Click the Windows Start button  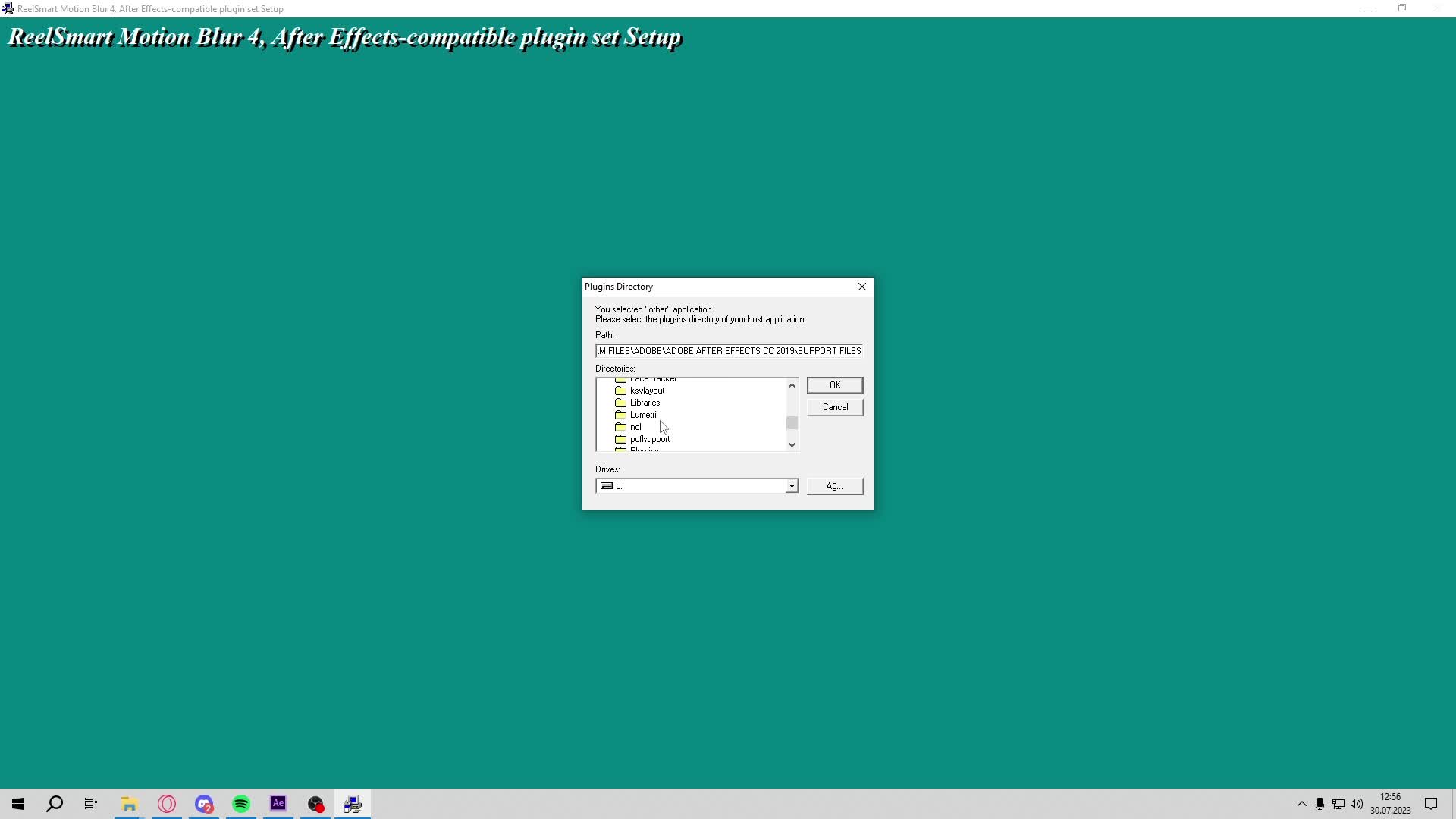(x=18, y=804)
